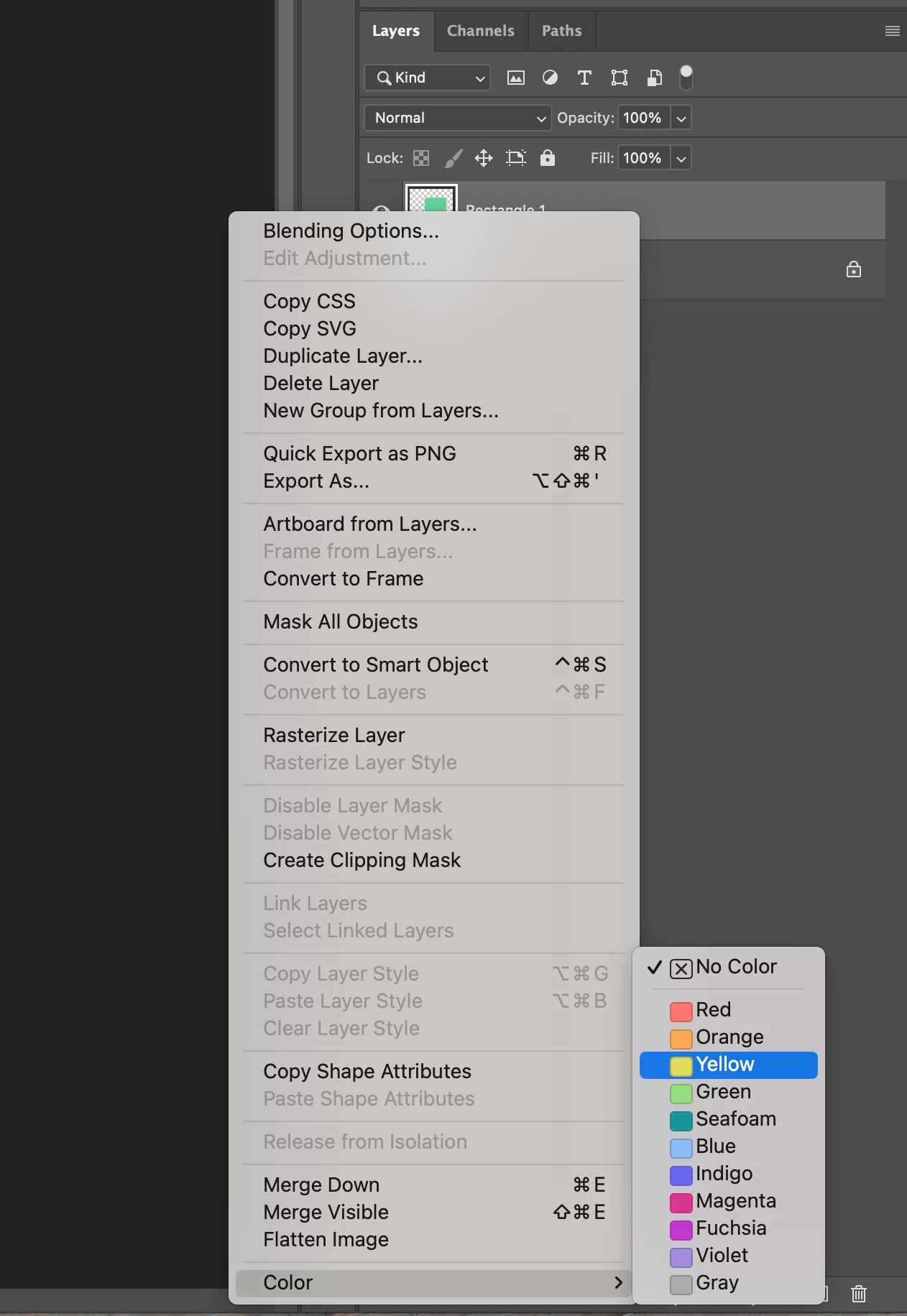Filter for shape layers icon
The image size is (907, 1316).
pos(620,78)
